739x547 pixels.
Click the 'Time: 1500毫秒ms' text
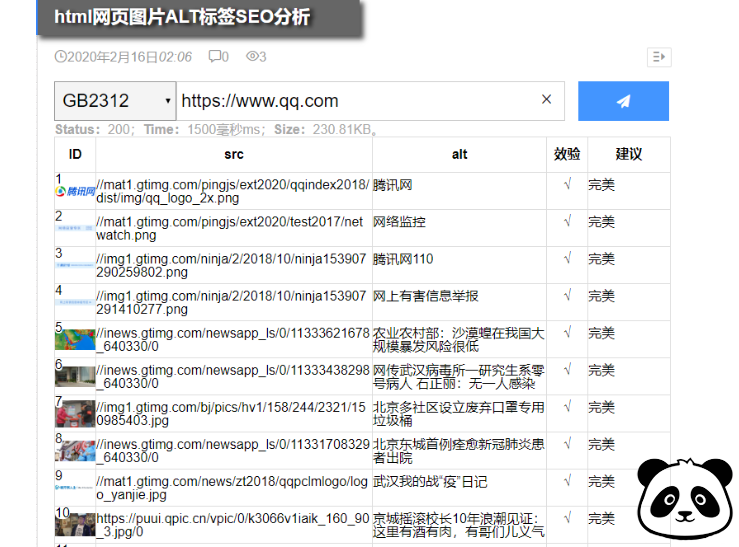pos(205,130)
